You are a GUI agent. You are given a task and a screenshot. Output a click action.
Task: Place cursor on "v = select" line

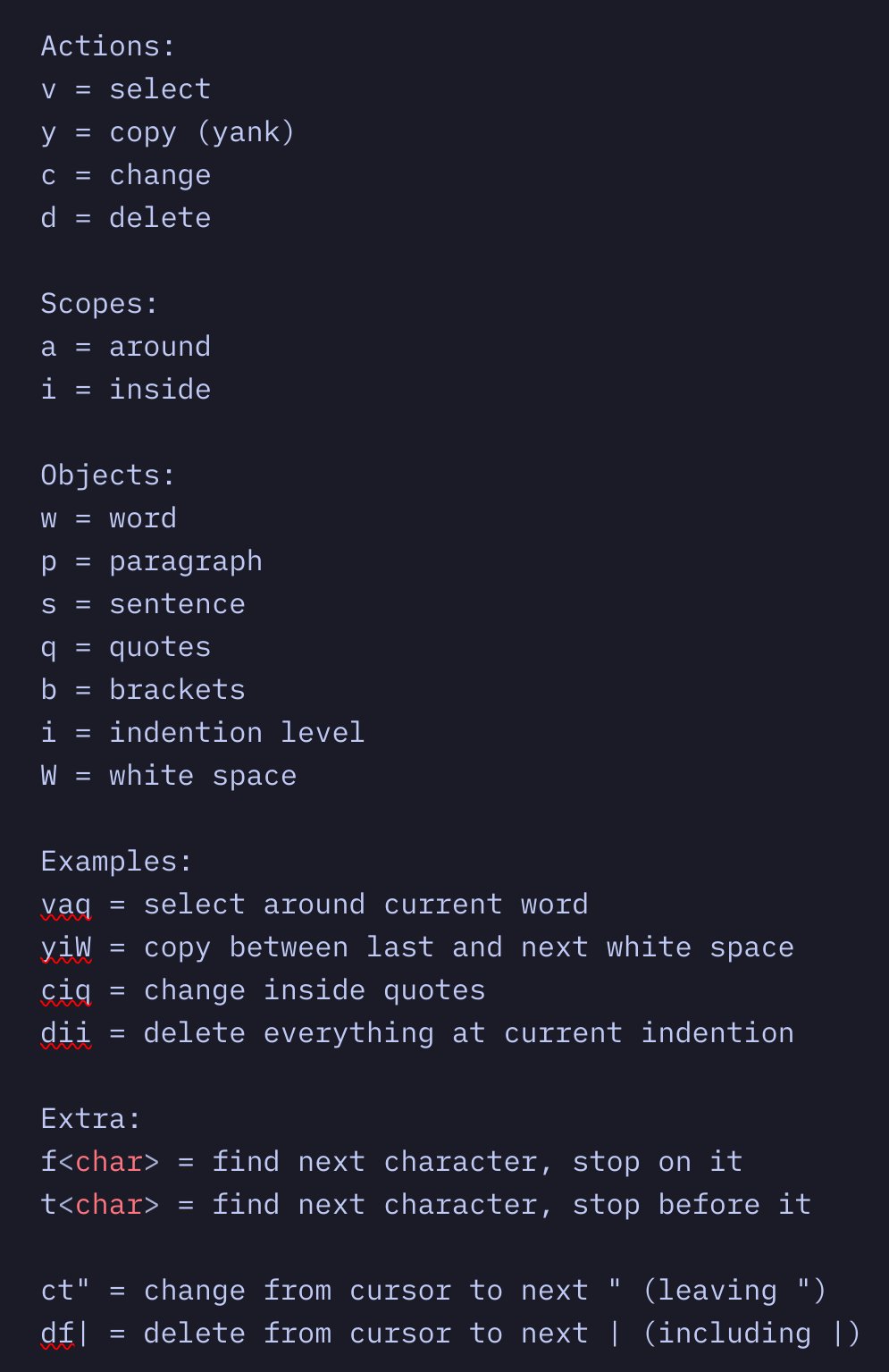point(125,89)
